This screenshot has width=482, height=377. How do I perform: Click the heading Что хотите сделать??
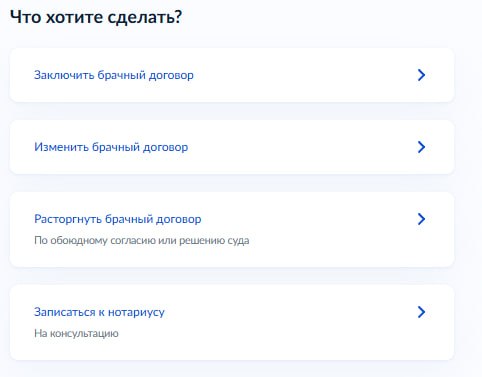coord(96,17)
